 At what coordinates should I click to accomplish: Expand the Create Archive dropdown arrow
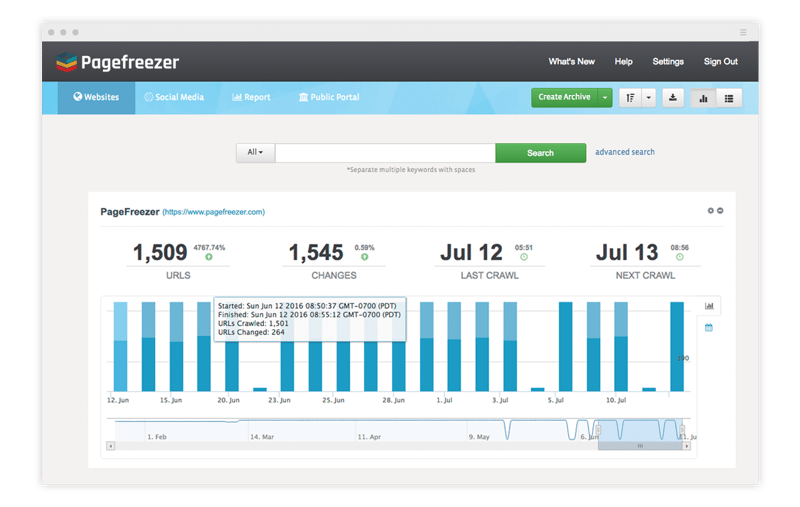(x=605, y=97)
